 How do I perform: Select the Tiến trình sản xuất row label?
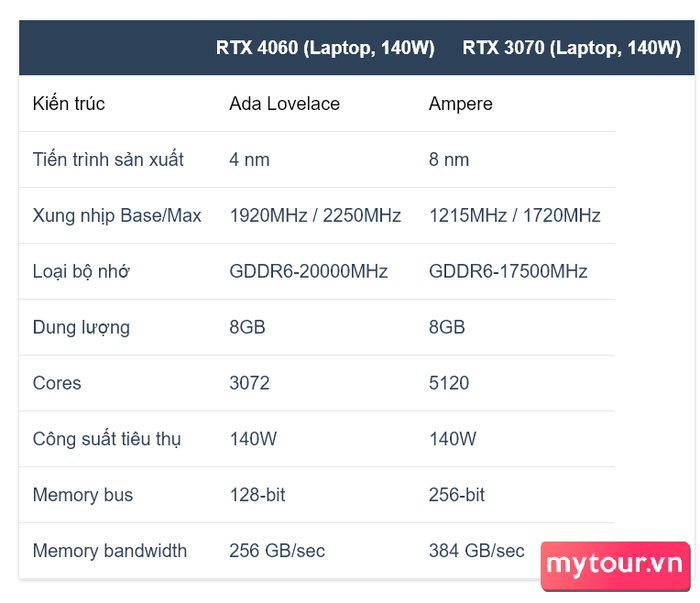(108, 159)
